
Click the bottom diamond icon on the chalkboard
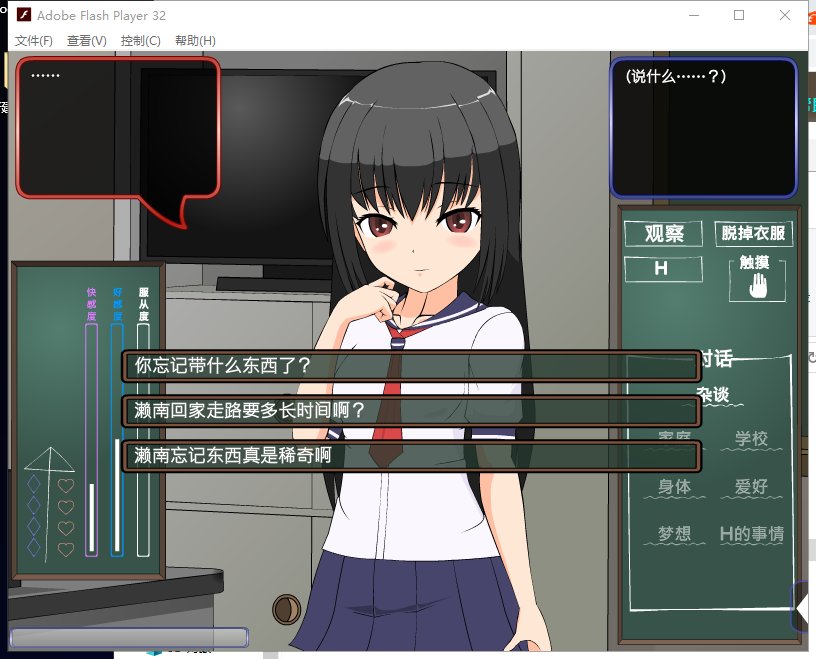click(x=33, y=547)
